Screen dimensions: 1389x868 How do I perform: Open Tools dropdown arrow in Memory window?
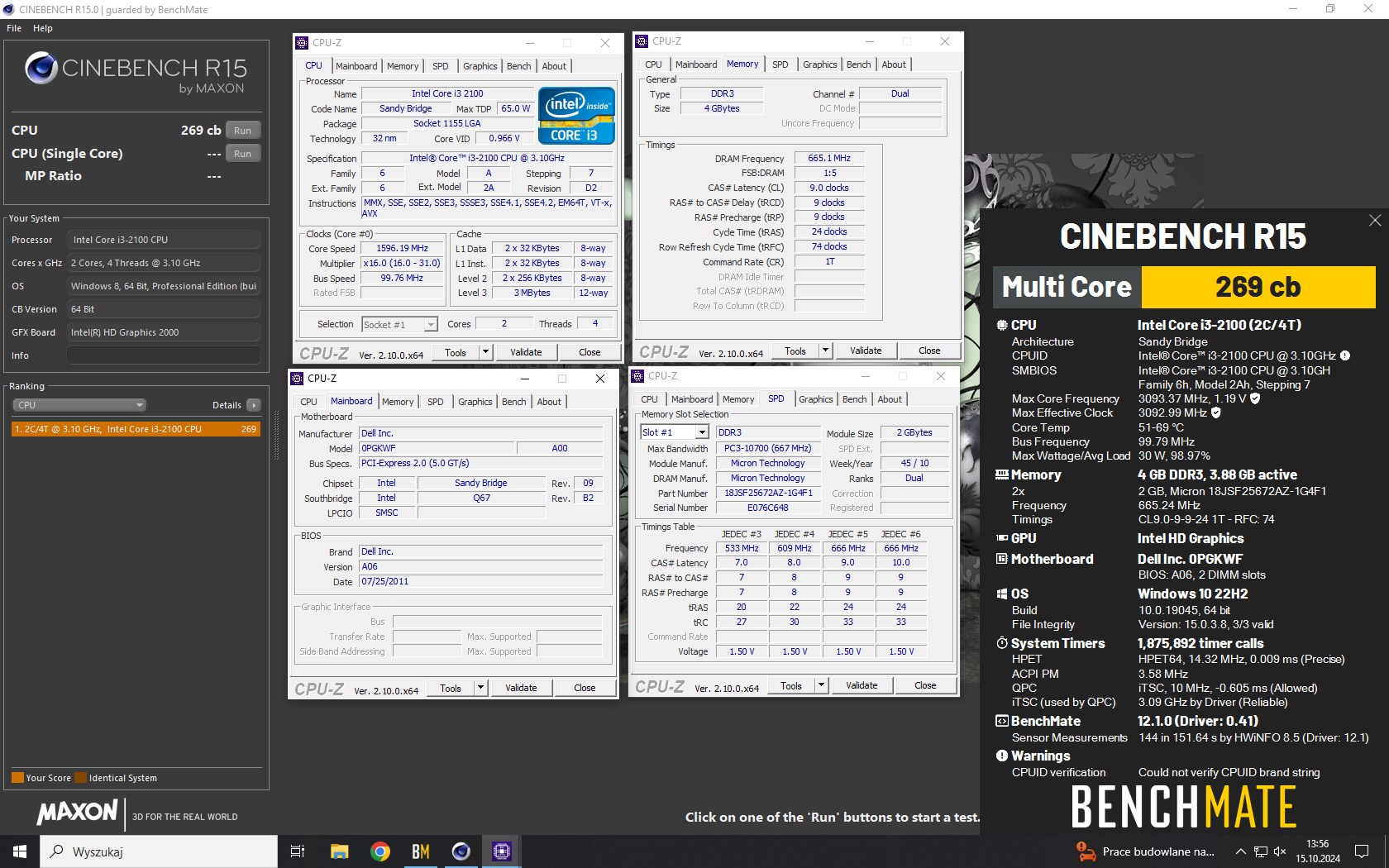825,351
